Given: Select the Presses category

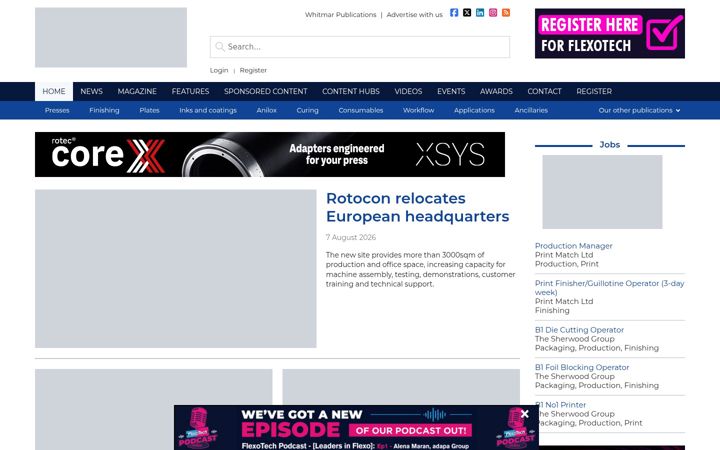Looking at the screenshot, I should click(57, 110).
